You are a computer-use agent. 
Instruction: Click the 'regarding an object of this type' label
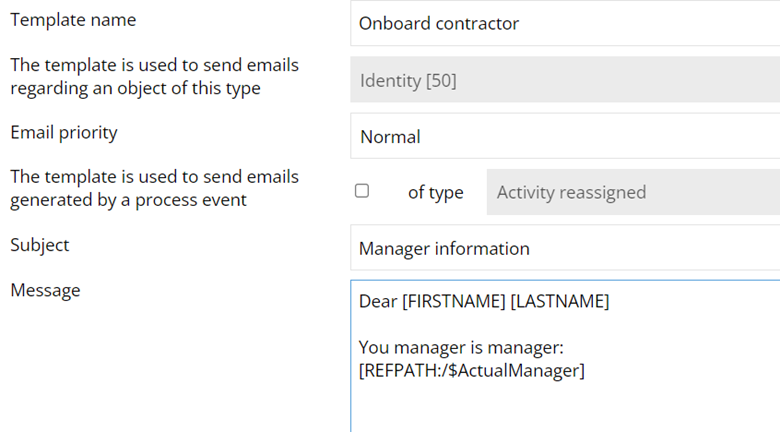point(135,88)
